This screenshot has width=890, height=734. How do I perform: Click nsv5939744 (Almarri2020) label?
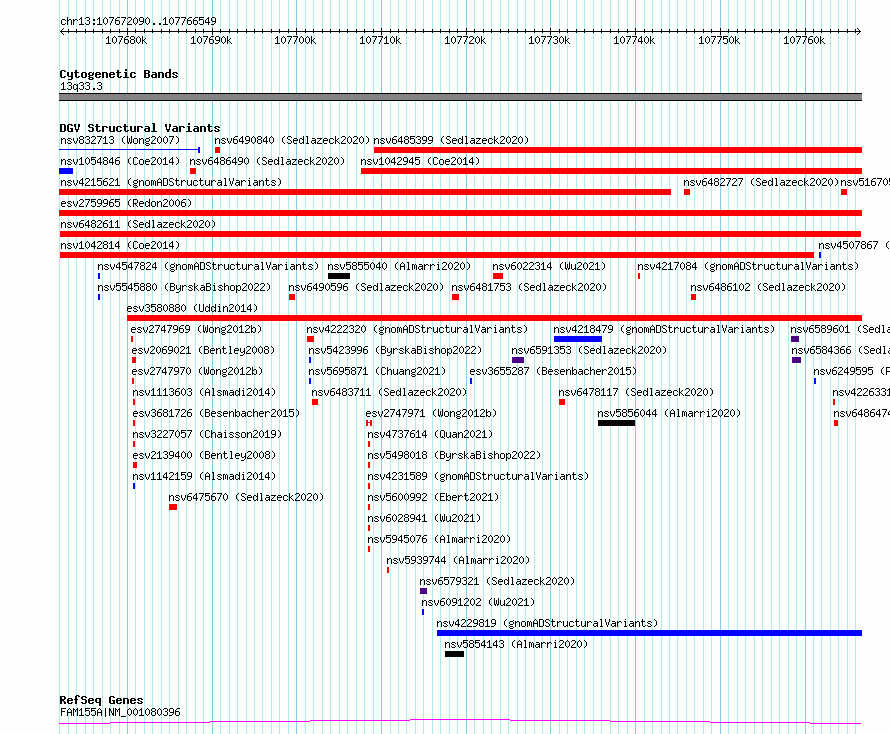[458, 560]
